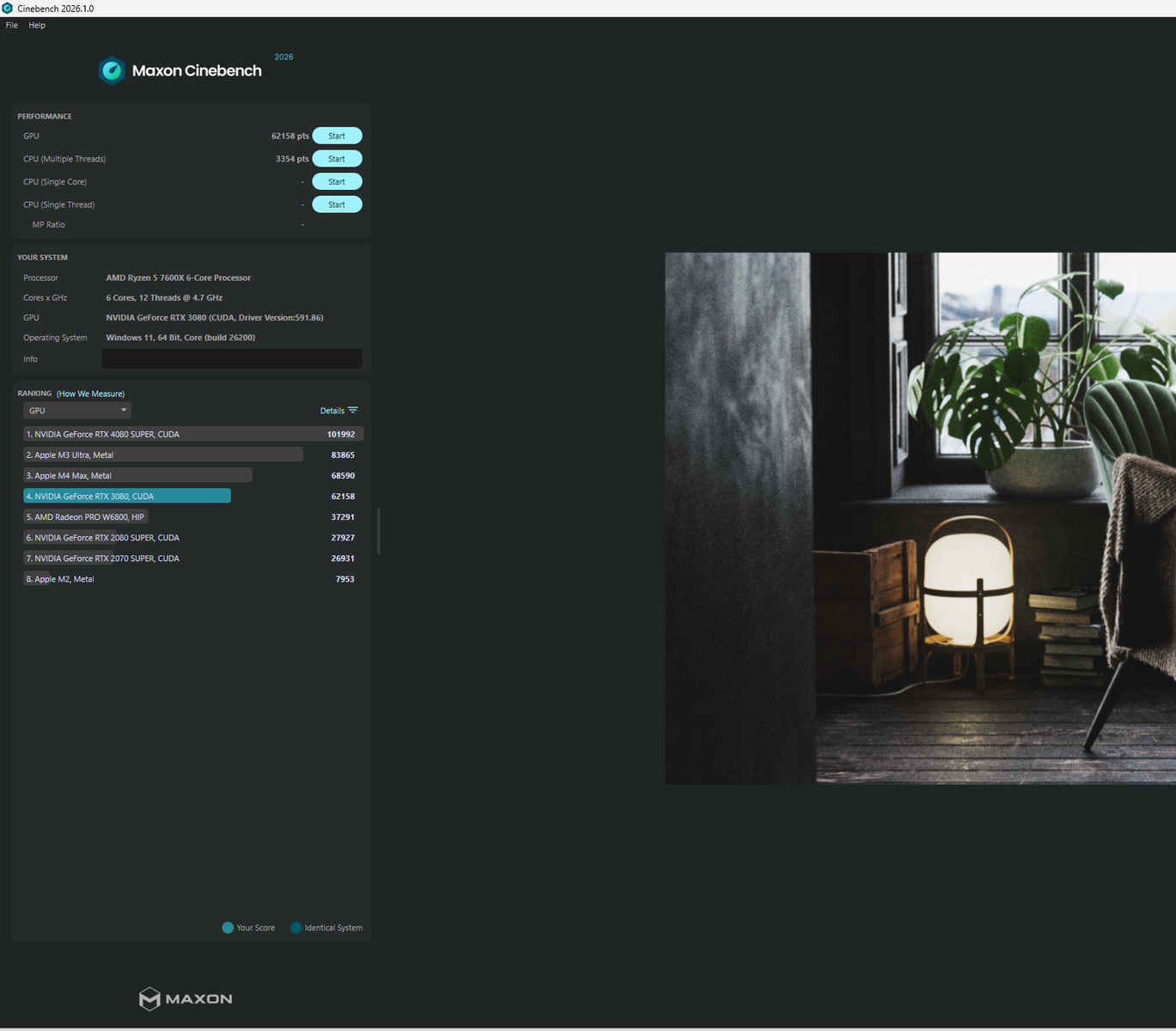Select the Apple M3 Ultra, Metal ranking row
The height and width of the screenshot is (1031, 1176).
pyautogui.click(x=193, y=454)
